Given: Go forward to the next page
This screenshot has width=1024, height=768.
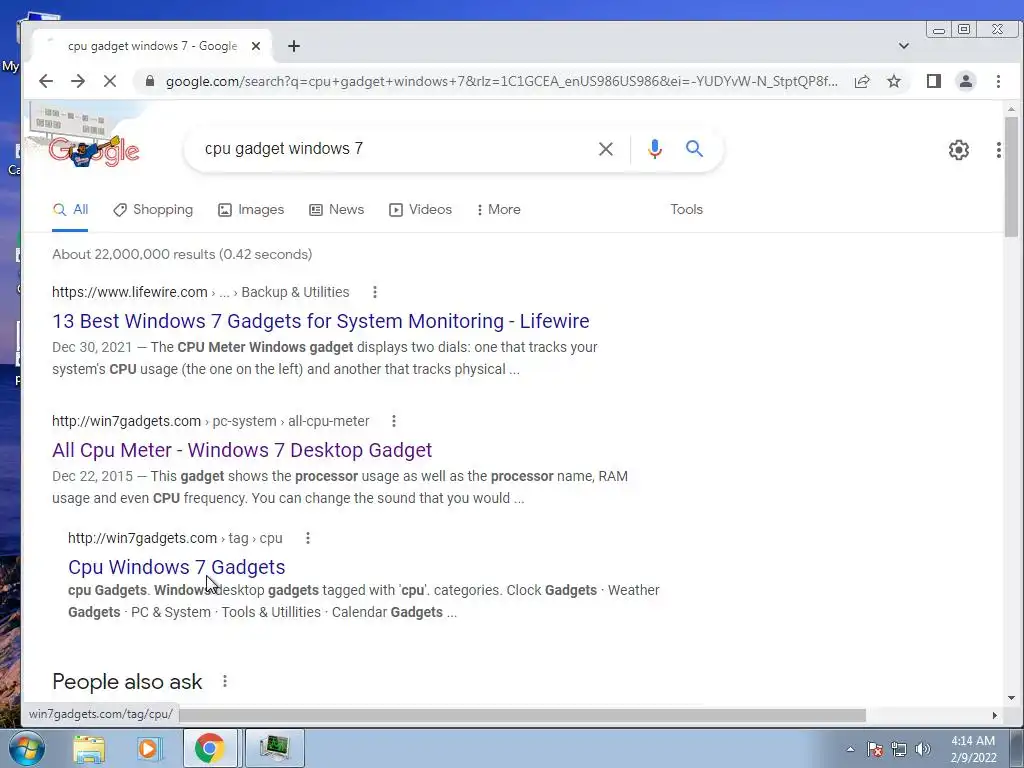Looking at the screenshot, I should point(78,81).
